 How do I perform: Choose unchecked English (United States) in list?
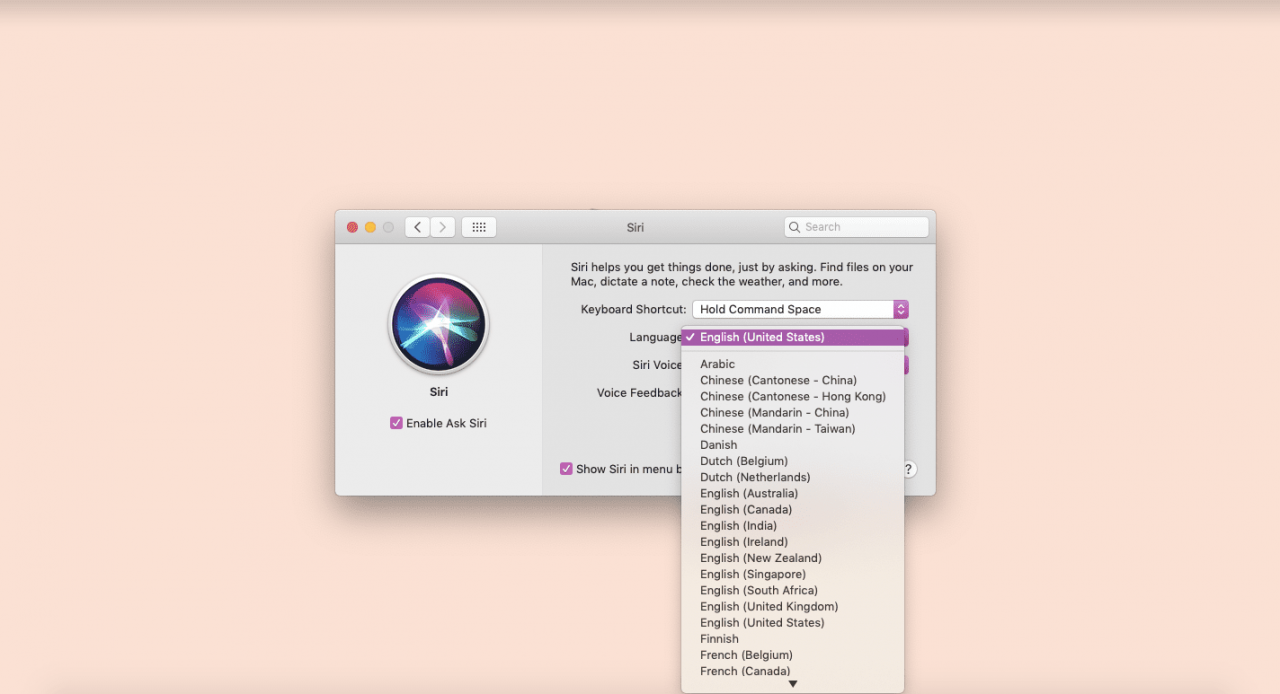coord(793,622)
